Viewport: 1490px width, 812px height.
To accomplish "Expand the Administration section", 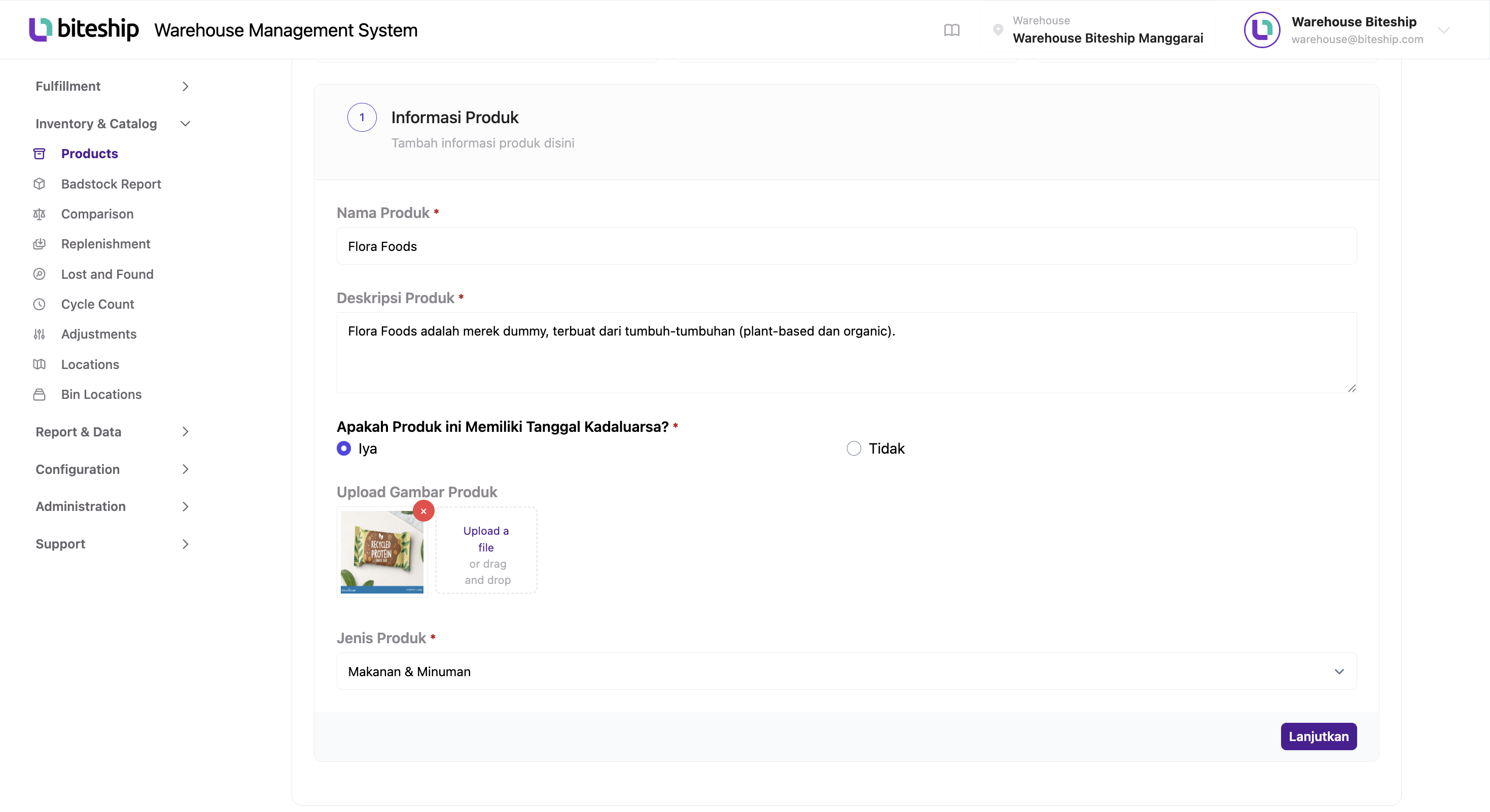I will click(113, 506).
